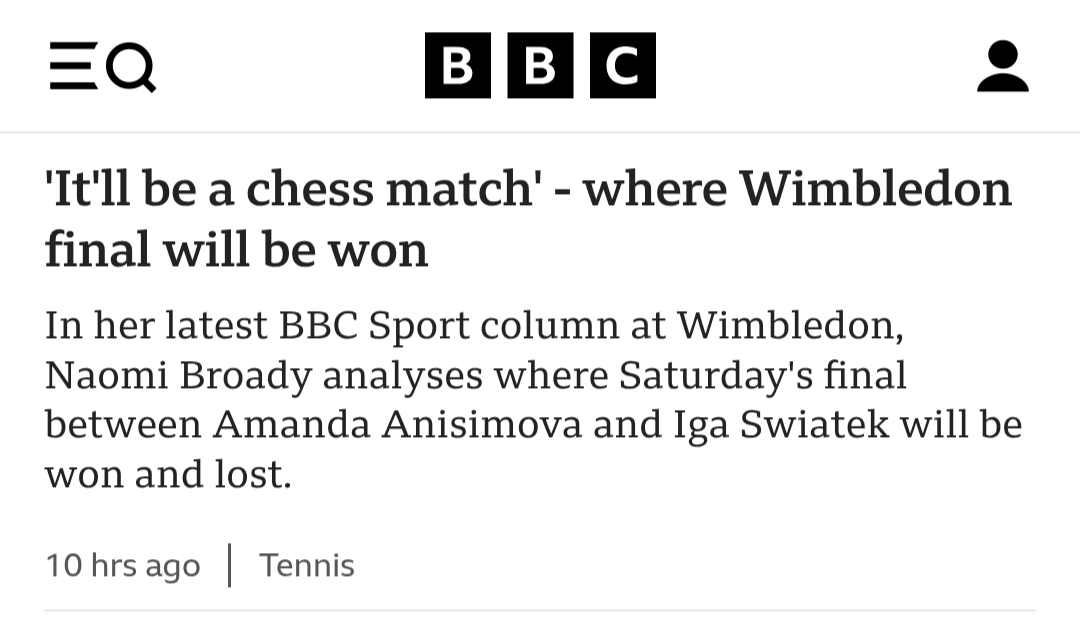
Task: Click 'final will be won' headline line
Action: click(x=236, y=249)
